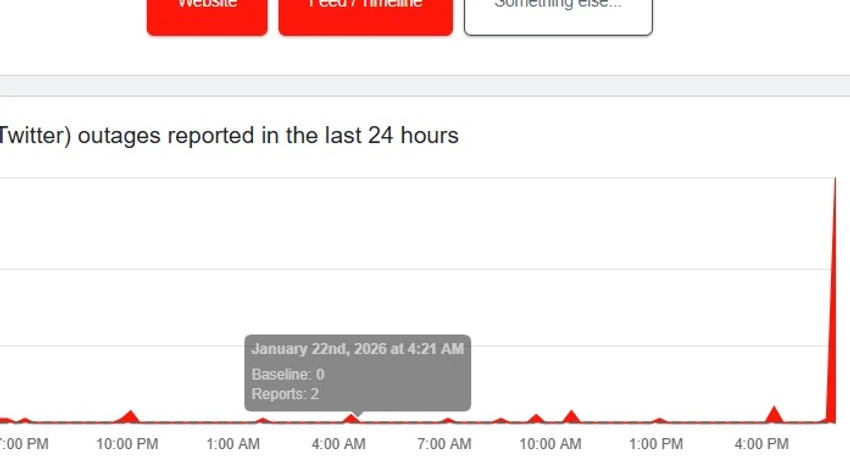The image size is (850, 462).
Task: Click the 10:00 PM axis label
Action: click(127, 443)
